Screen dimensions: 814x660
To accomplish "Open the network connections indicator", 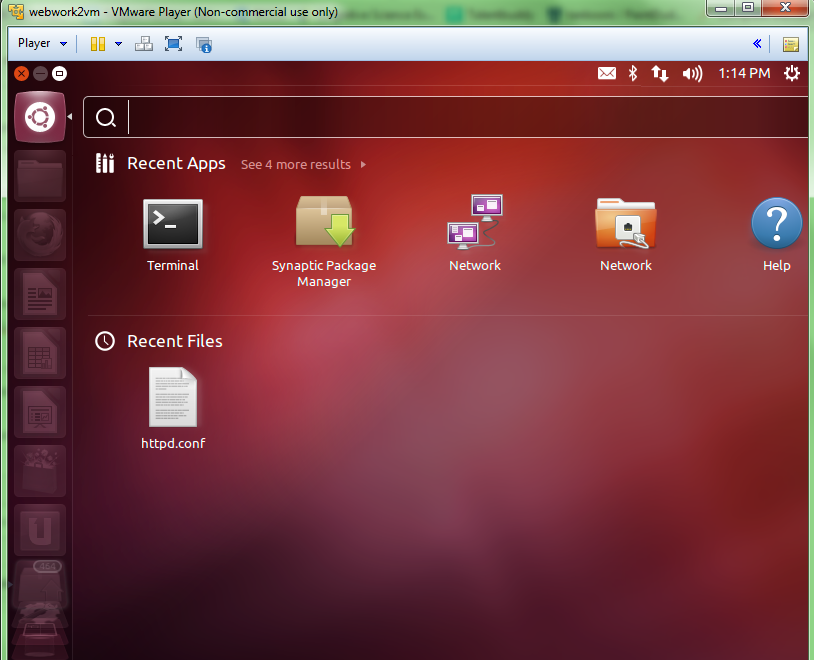I will tap(660, 73).
